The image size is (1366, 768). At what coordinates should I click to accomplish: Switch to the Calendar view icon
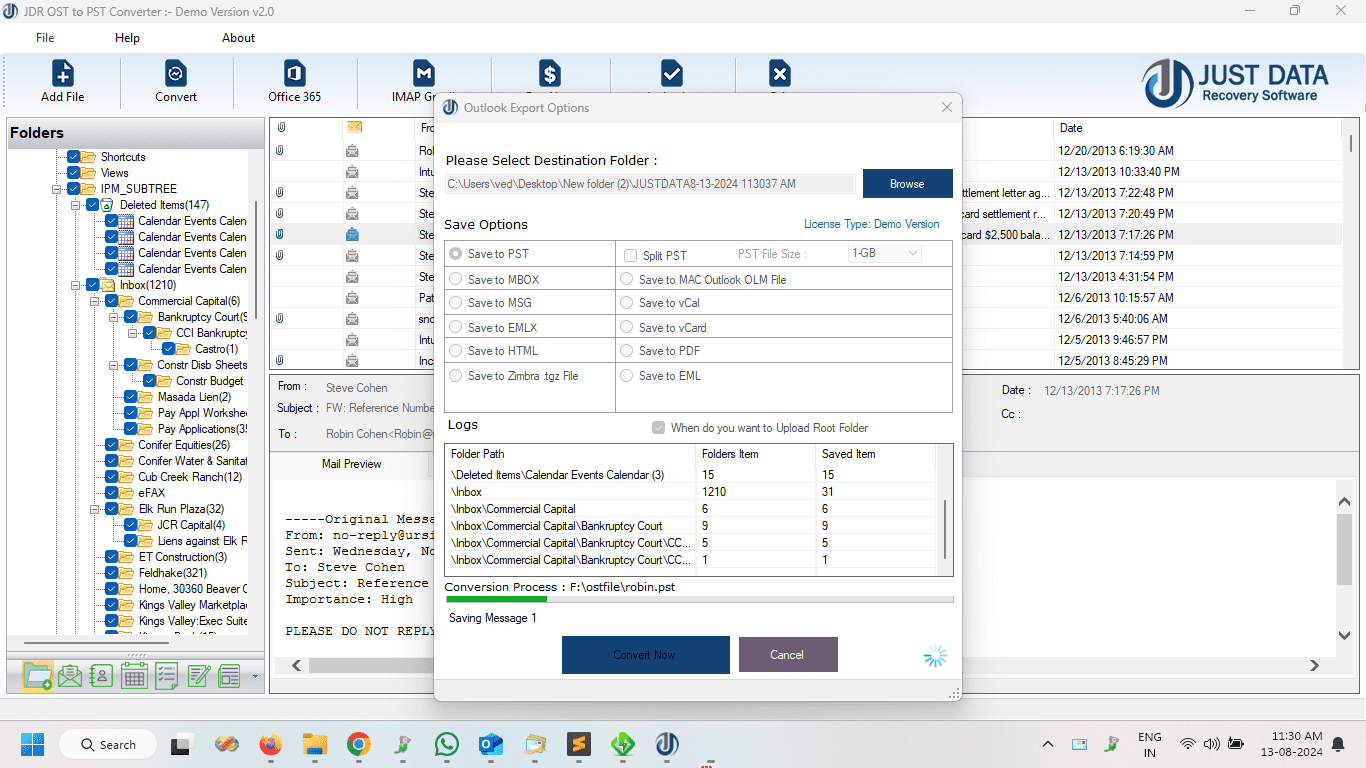pos(133,675)
